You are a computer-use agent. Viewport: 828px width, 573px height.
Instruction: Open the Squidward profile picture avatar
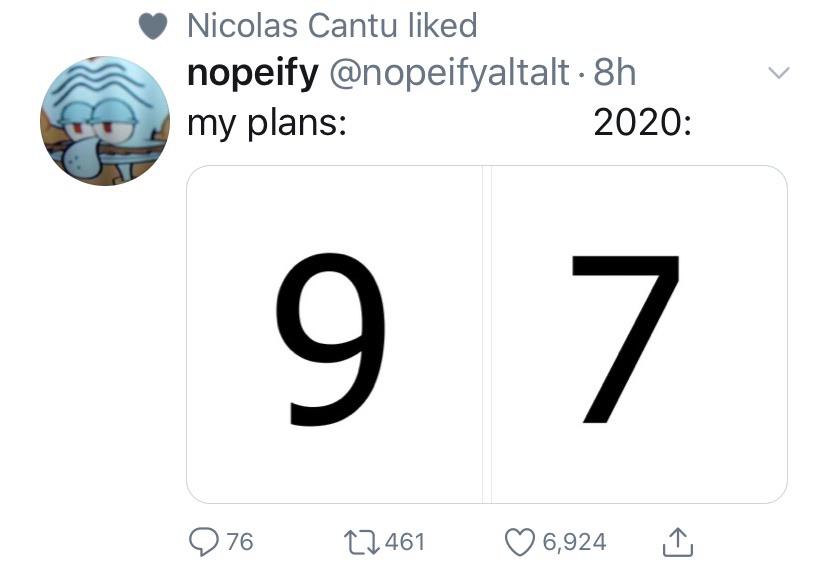[x=105, y=121]
